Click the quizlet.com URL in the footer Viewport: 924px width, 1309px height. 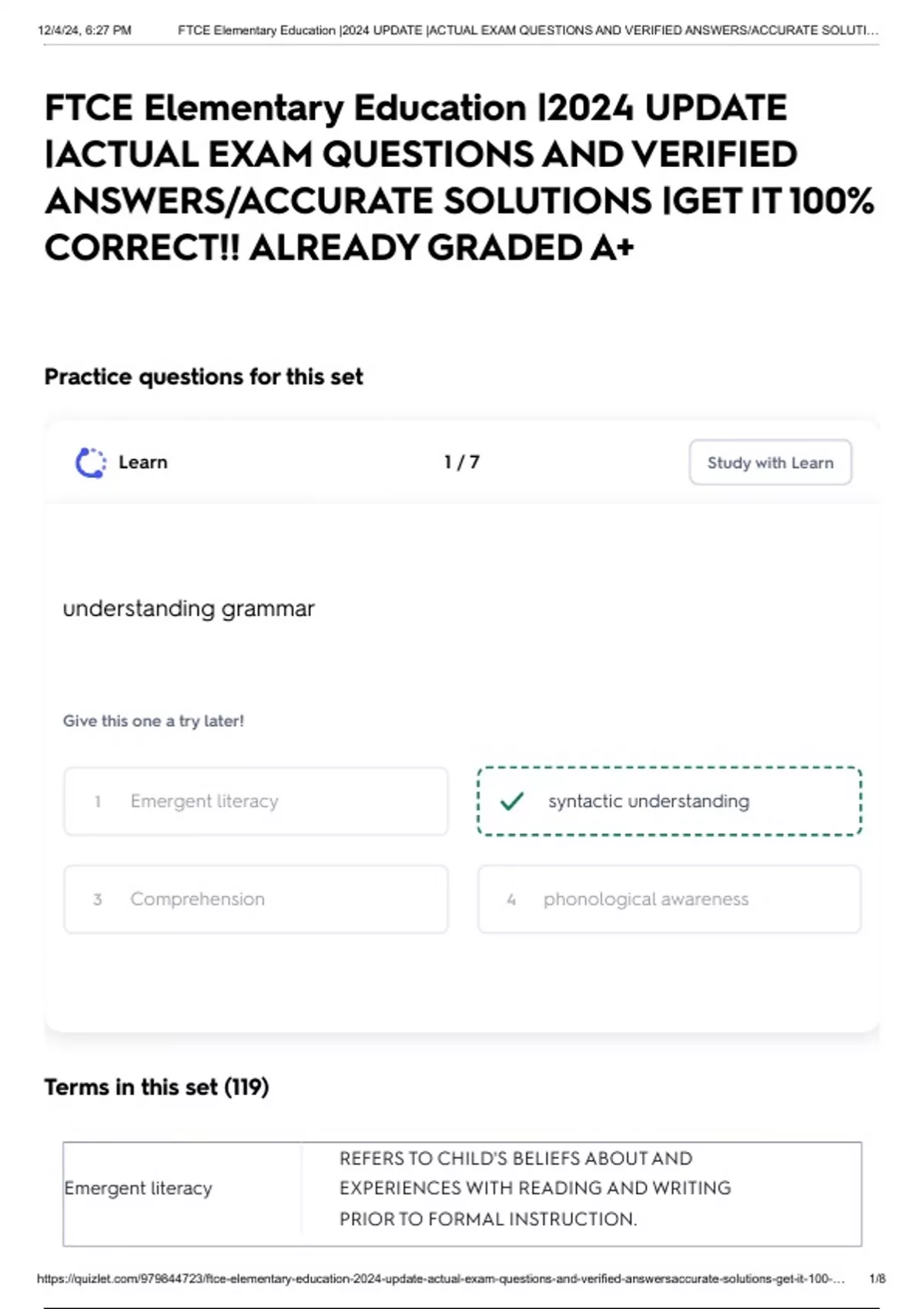440,1278
